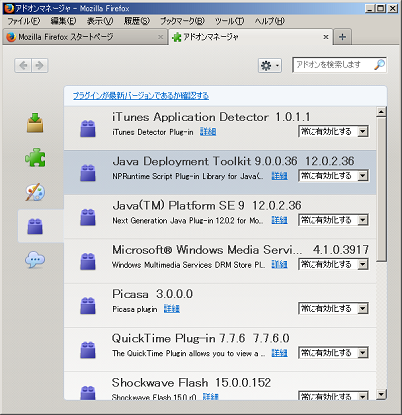Open activation dropdown for Java(TM) Platform SE 9

point(333,220)
